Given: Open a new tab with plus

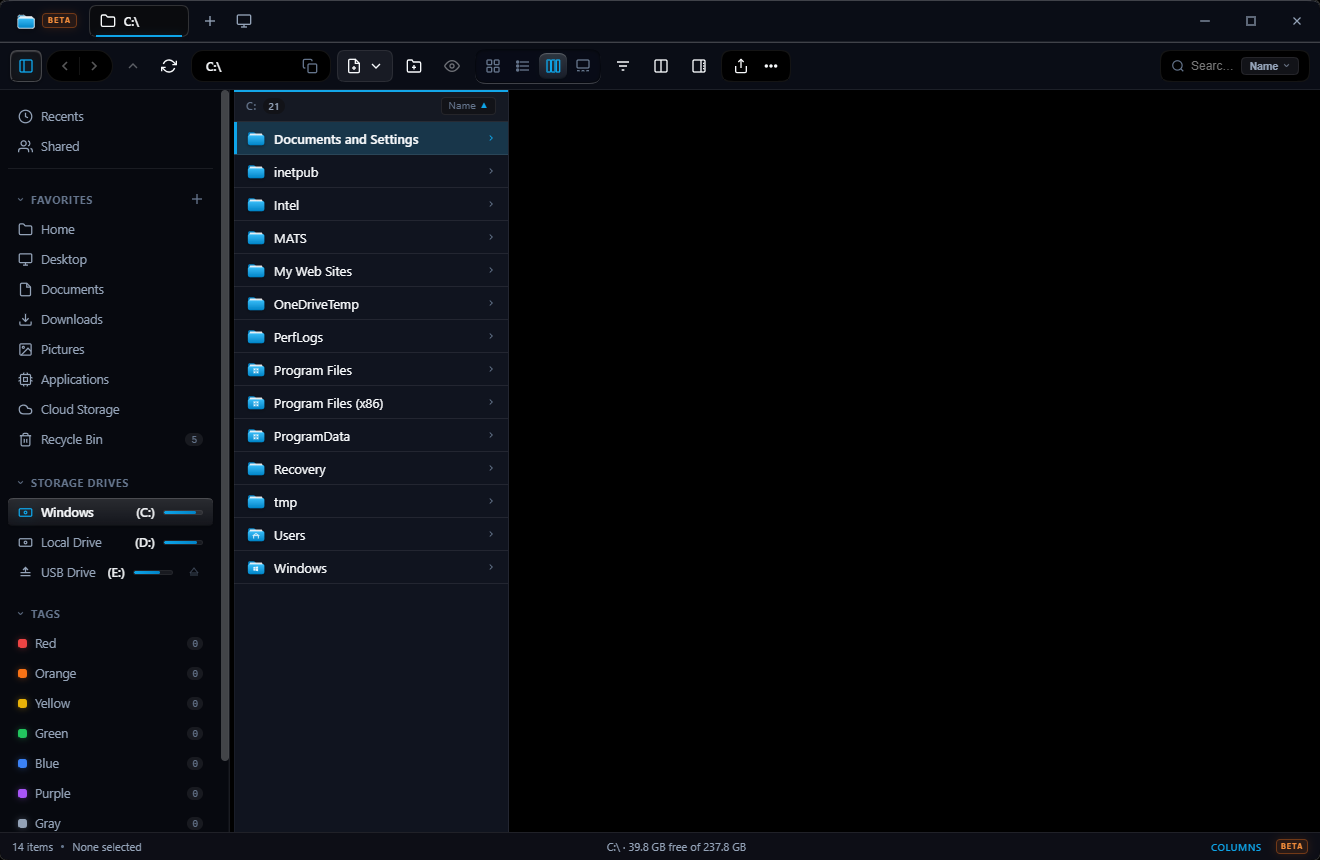Looking at the screenshot, I should coord(210,21).
